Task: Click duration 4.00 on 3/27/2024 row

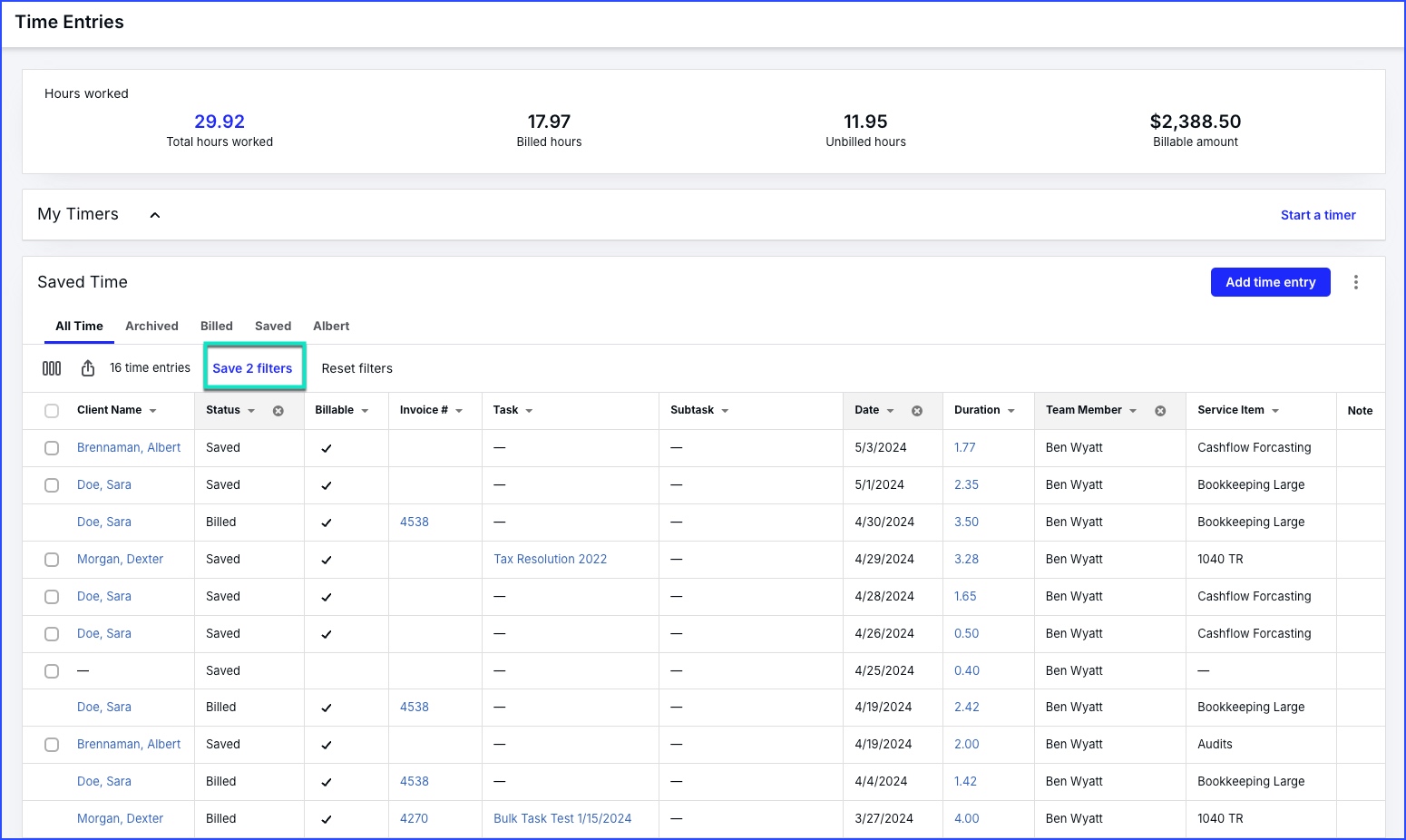Action: point(967,818)
